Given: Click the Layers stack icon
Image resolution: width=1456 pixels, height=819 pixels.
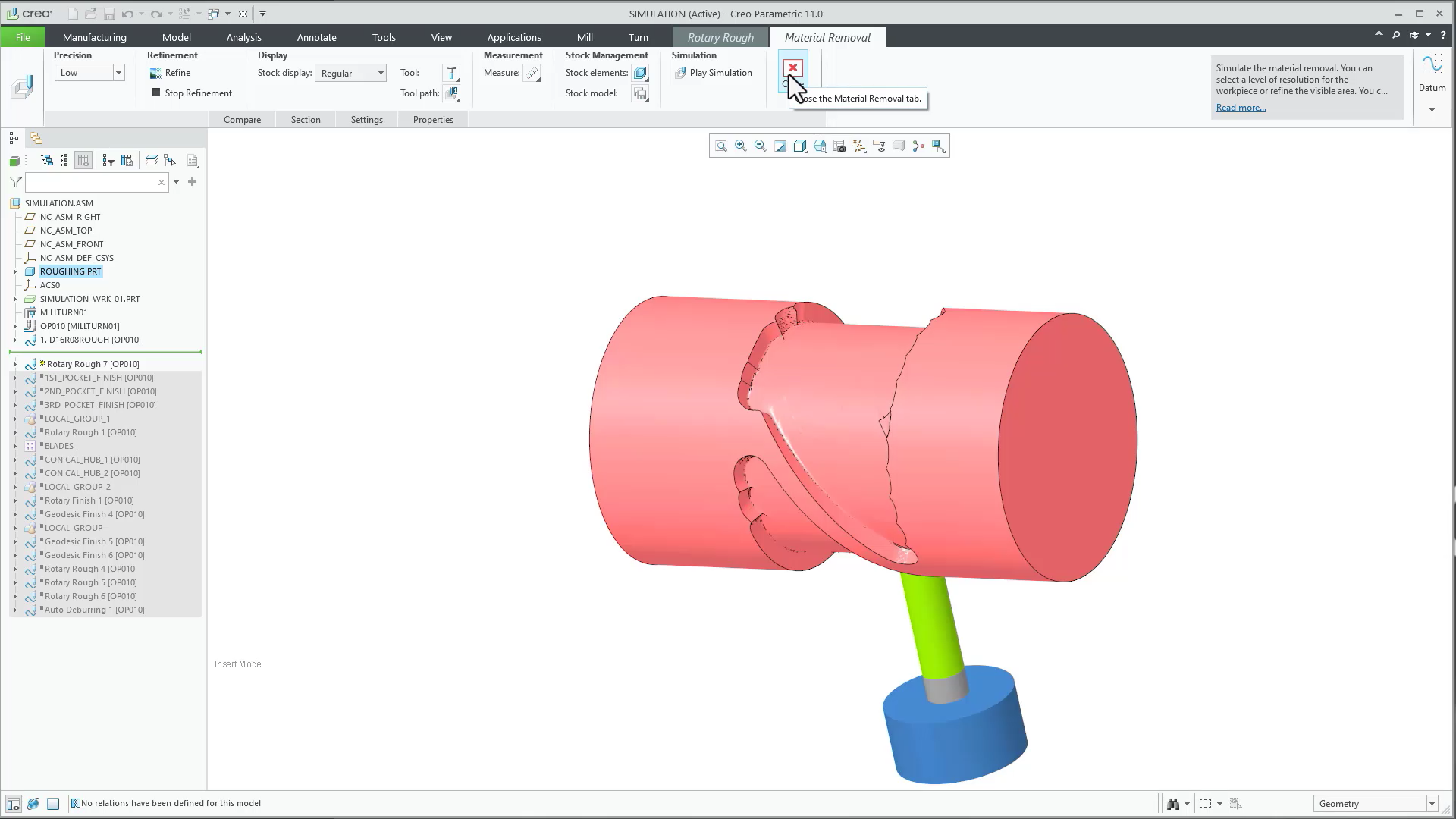Looking at the screenshot, I should 151,161.
